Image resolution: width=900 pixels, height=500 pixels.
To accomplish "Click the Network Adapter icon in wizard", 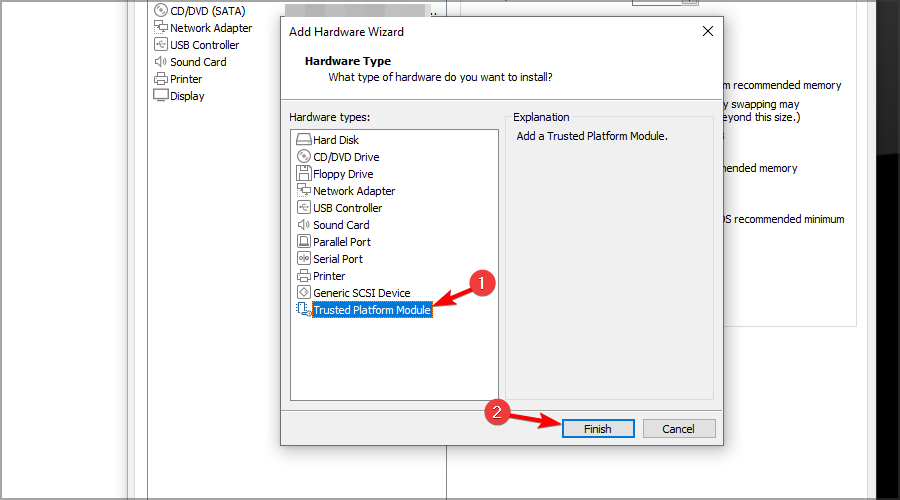I will (x=305, y=191).
